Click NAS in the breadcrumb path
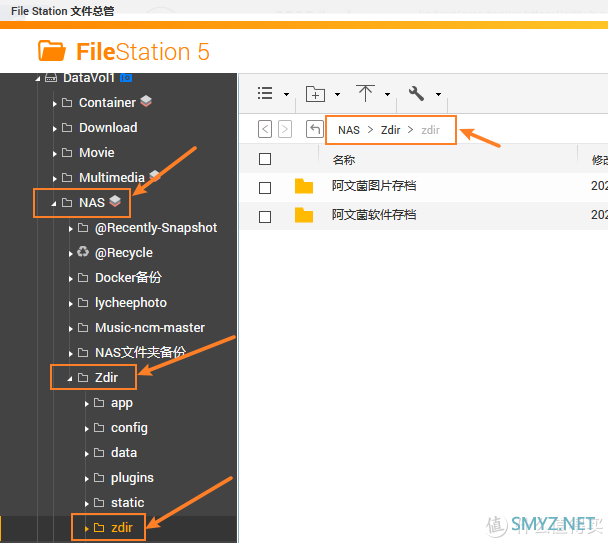This screenshot has width=608, height=543. click(349, 130)
